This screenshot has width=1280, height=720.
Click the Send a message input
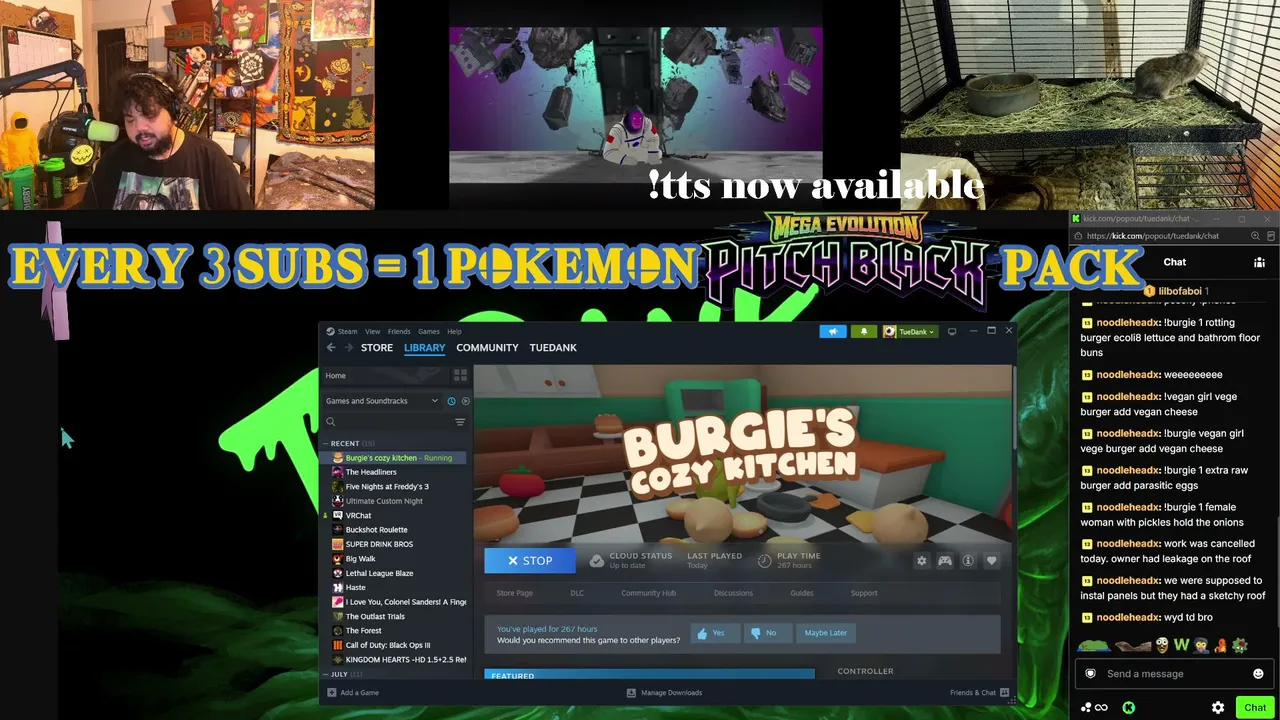pos(1173,674)
